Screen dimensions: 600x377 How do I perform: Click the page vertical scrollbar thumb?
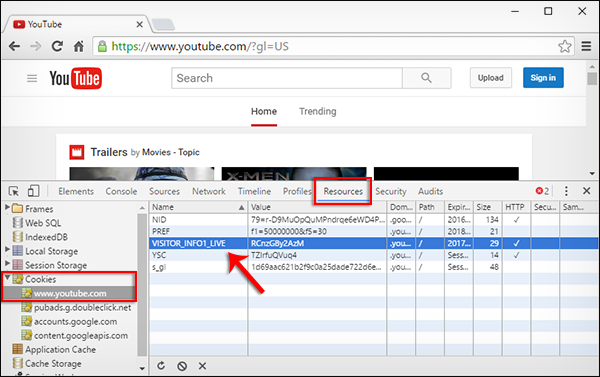592,78
